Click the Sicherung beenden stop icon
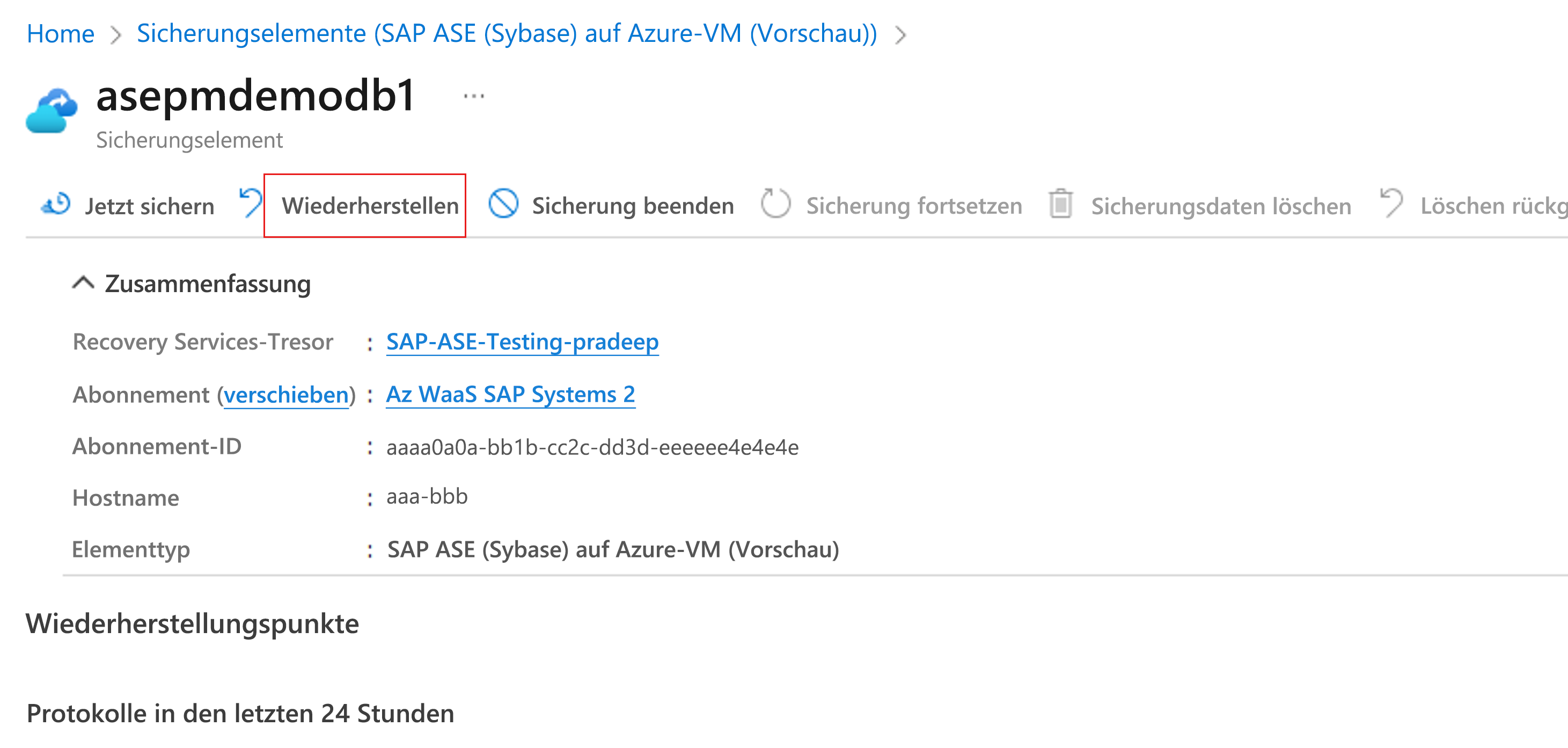Screen dimensions: 1568x748 pos(504,205)
